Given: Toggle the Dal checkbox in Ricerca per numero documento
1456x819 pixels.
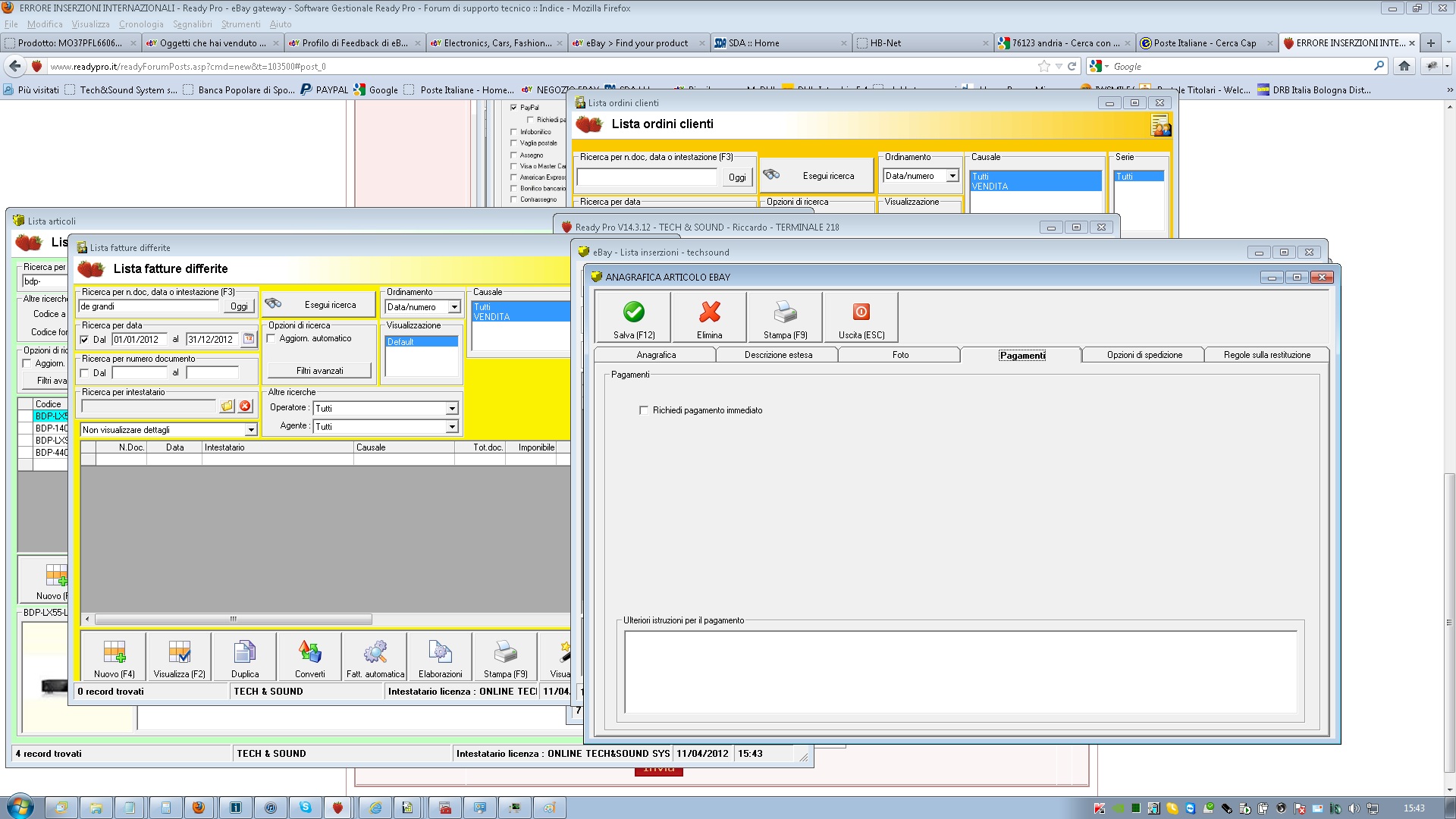Looking at the screenshot, I should tap(84, 373).
